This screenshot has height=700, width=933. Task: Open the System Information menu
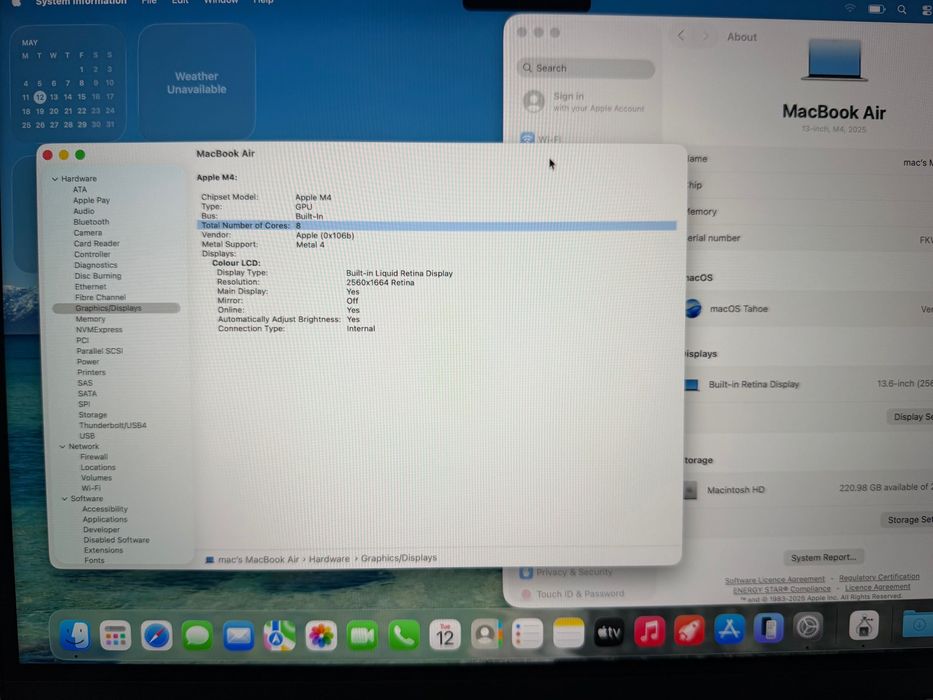point(80,2)
